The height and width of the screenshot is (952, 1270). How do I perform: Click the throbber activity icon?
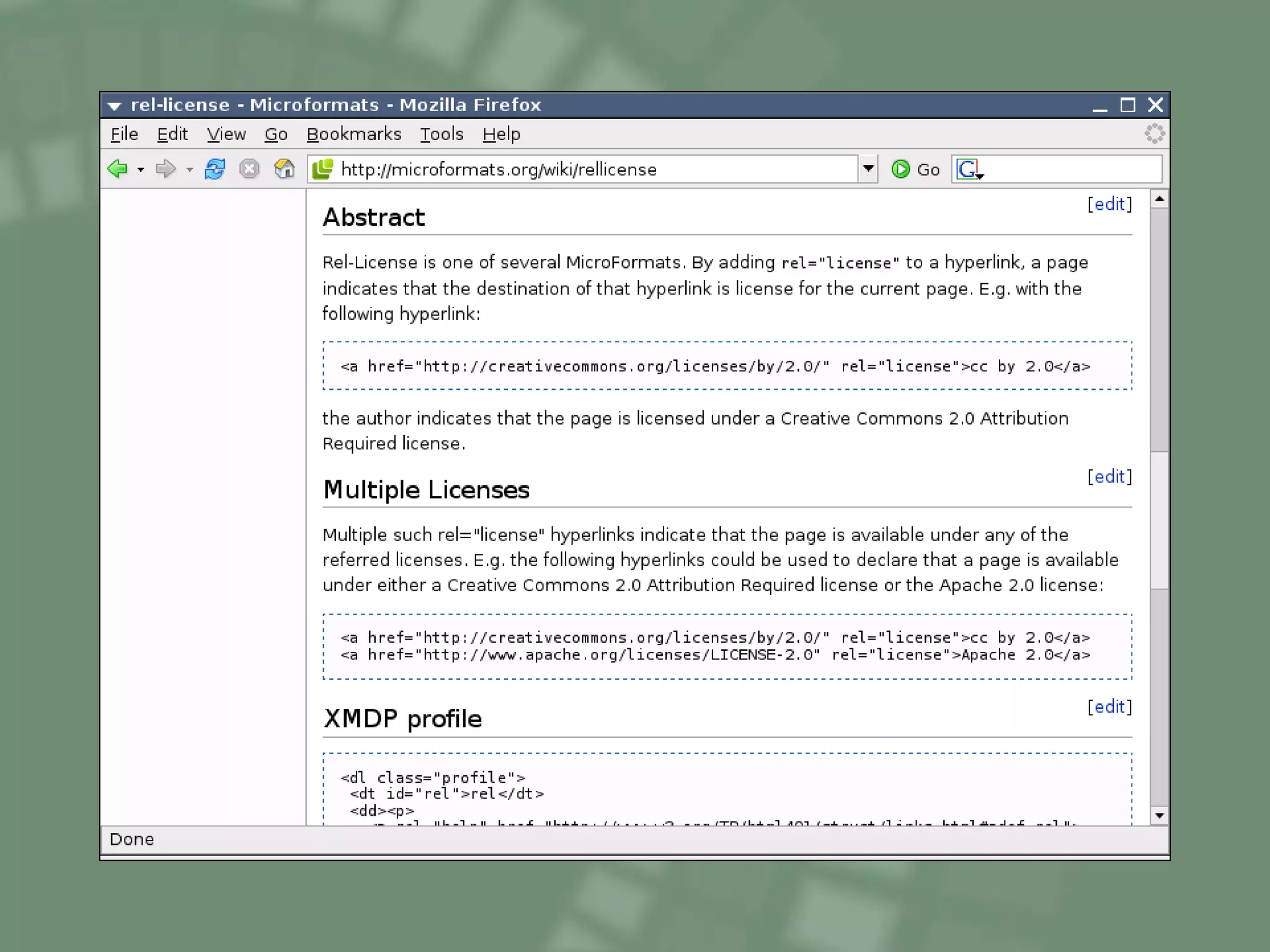point(1154,133)
